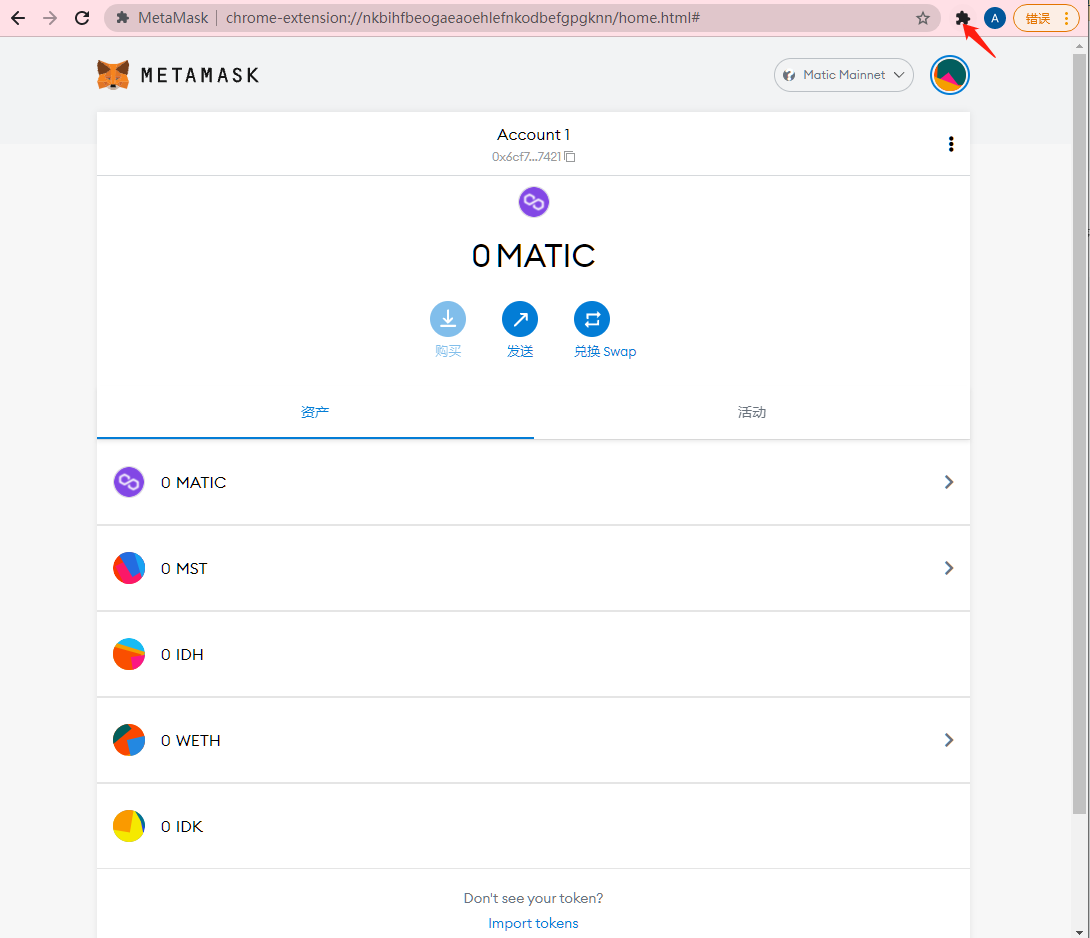Click the Import tokens link
1090x938 pixels.
pyautogui.click(x=533, y=923)
